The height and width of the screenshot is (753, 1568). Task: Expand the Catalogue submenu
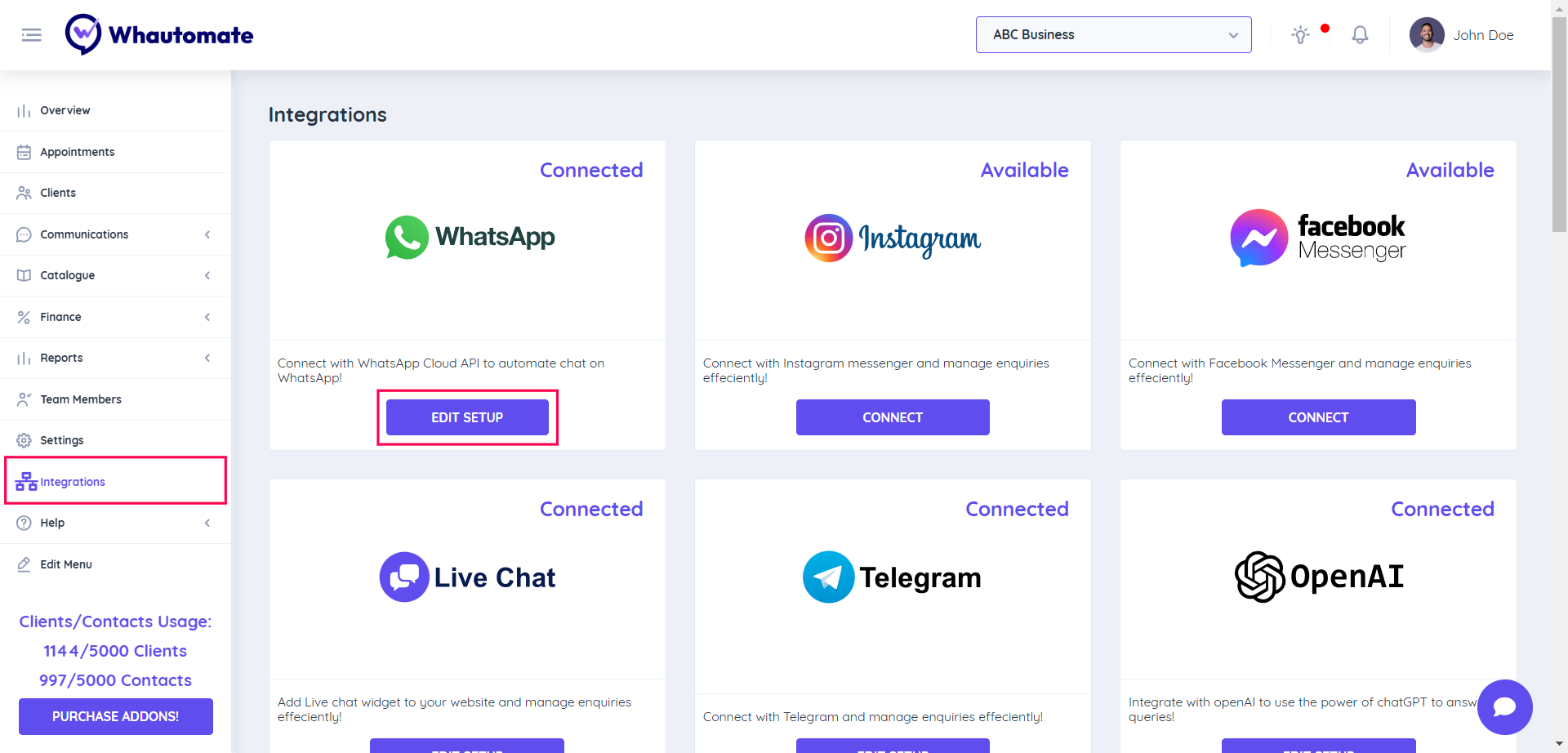pos(207,276)
